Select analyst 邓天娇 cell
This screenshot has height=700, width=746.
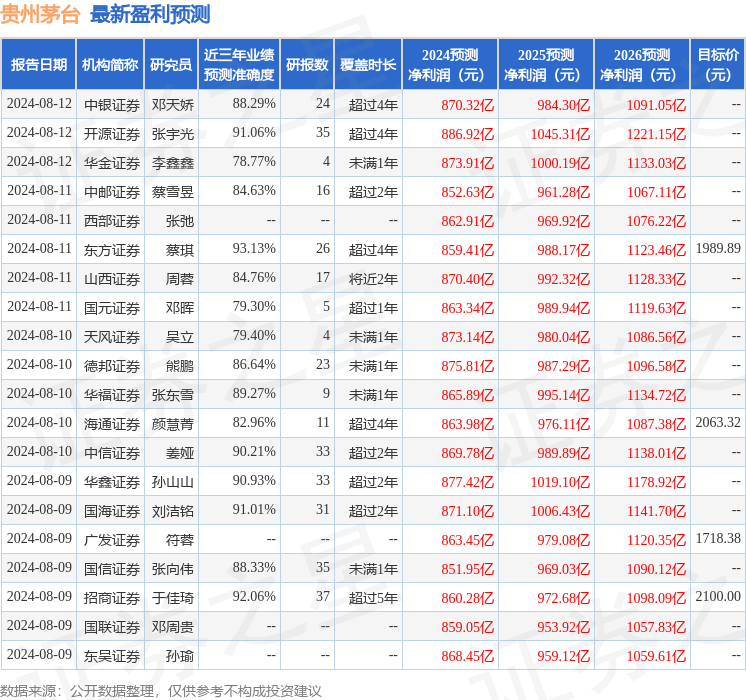(173, 105)
